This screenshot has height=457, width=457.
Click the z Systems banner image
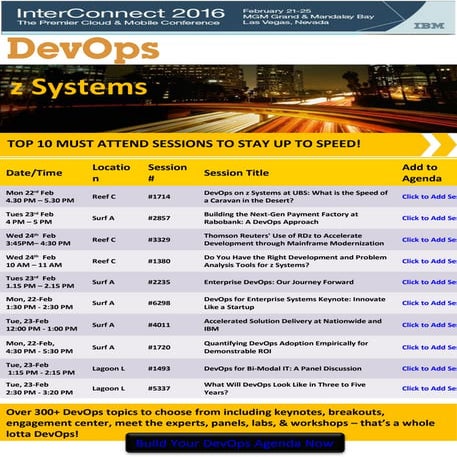tap(228, 99)
